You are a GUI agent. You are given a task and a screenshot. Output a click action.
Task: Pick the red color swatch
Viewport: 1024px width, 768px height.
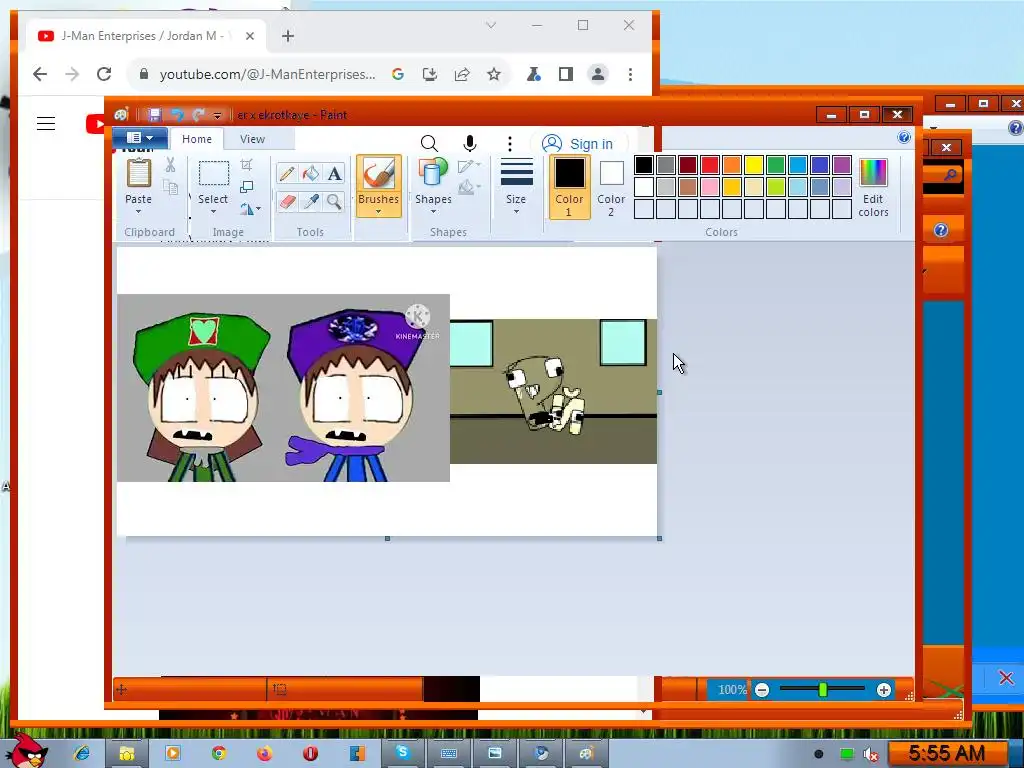tap(710, 165)
